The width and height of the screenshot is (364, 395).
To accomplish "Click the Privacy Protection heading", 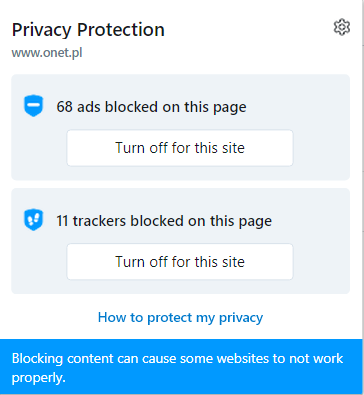I will pos(88,30).
